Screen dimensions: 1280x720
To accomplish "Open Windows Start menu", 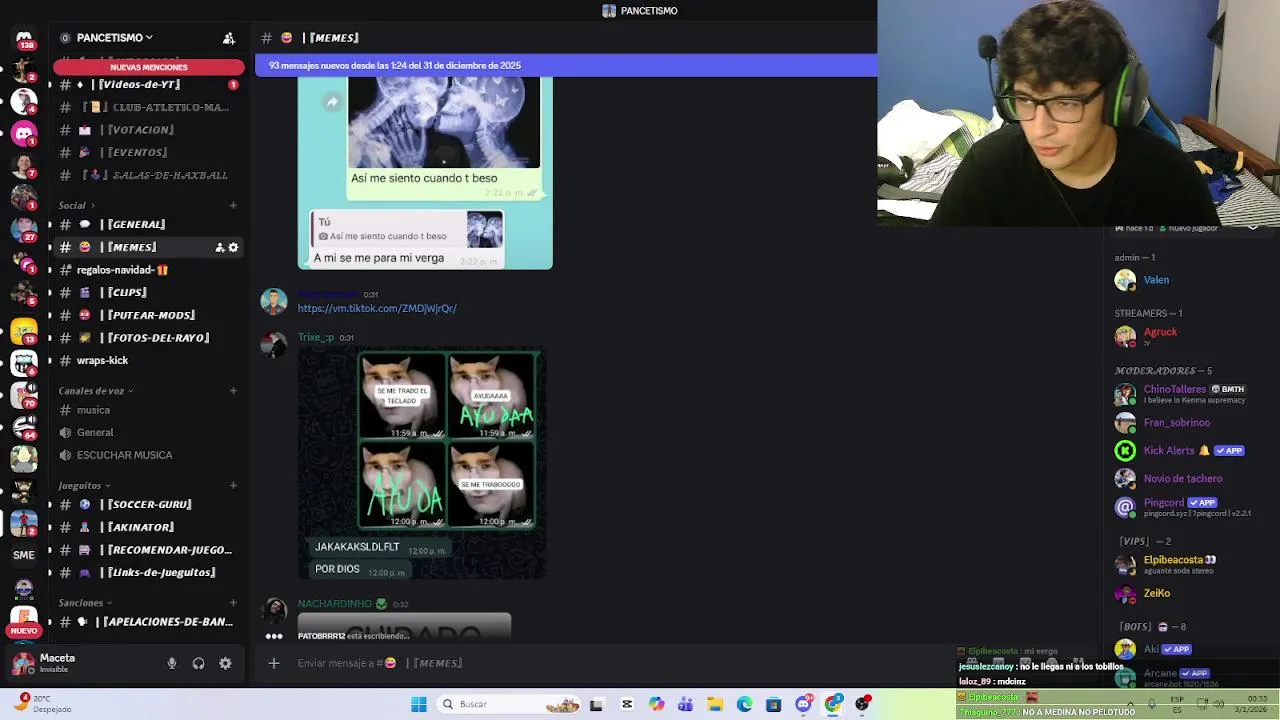I will [x=419, y=704].
